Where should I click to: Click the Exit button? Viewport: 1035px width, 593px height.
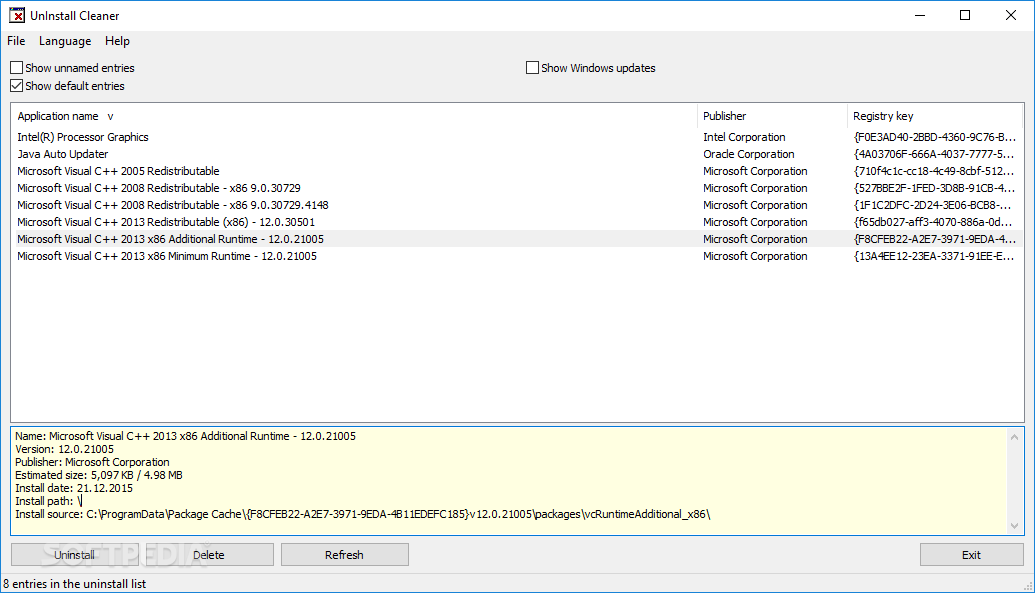(972, 555)
